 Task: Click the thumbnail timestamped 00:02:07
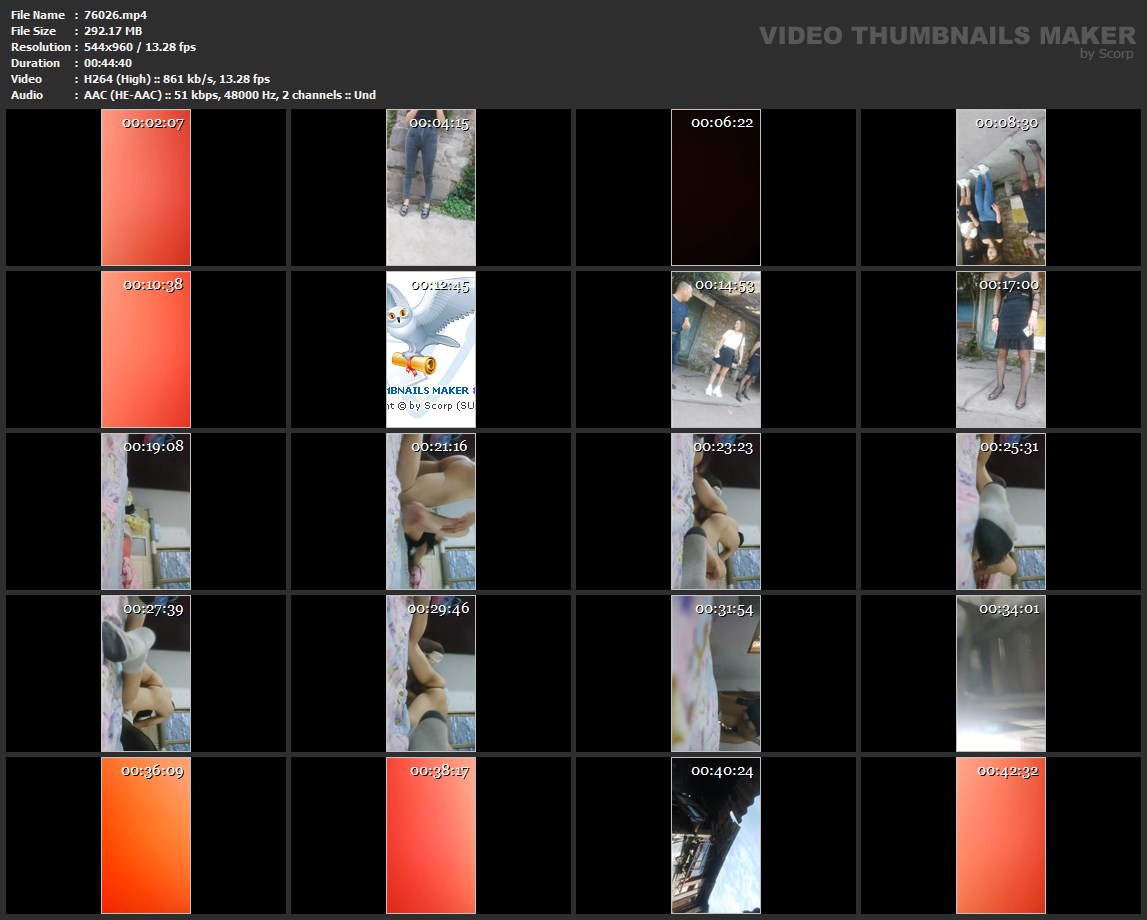tap(146, 187)
